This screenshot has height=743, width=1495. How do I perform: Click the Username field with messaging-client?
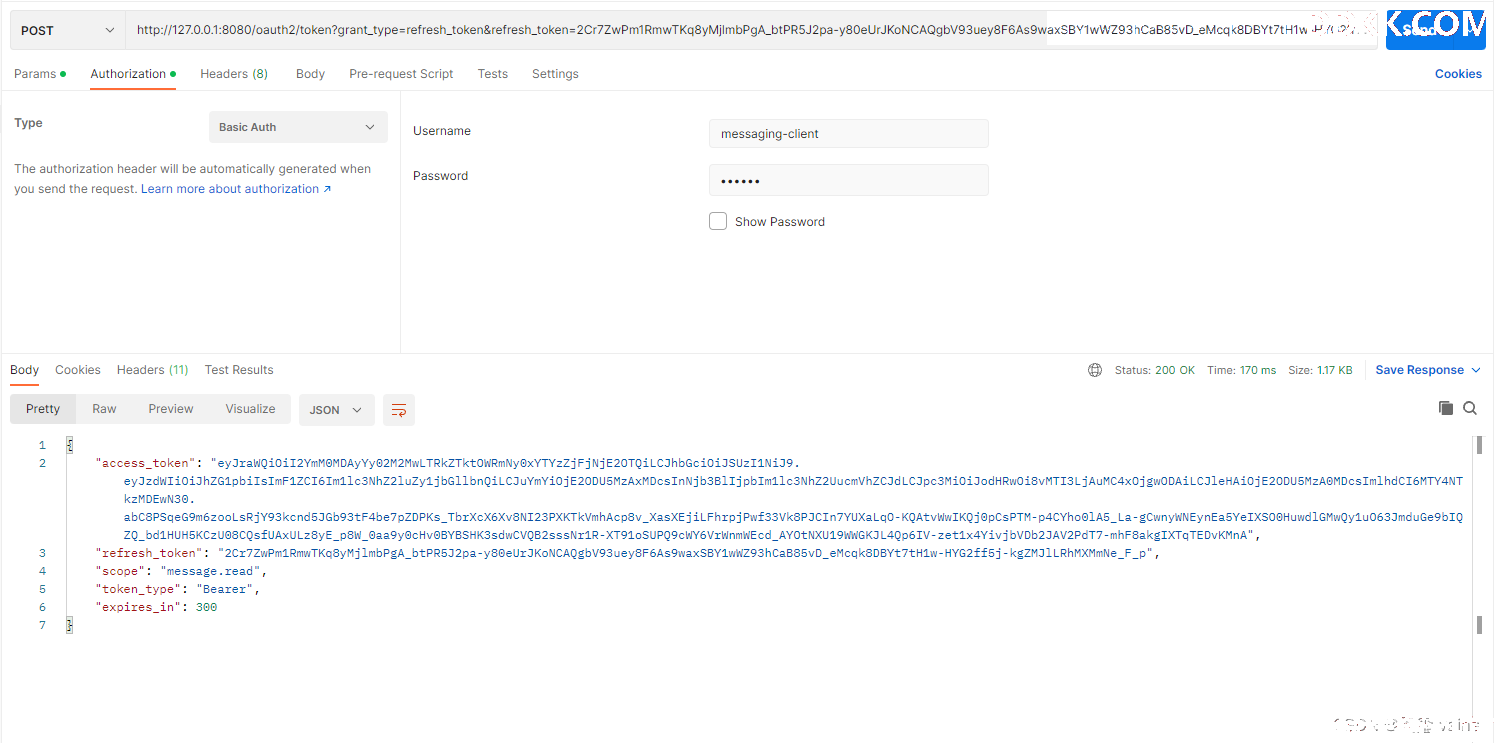click(849, 134)
